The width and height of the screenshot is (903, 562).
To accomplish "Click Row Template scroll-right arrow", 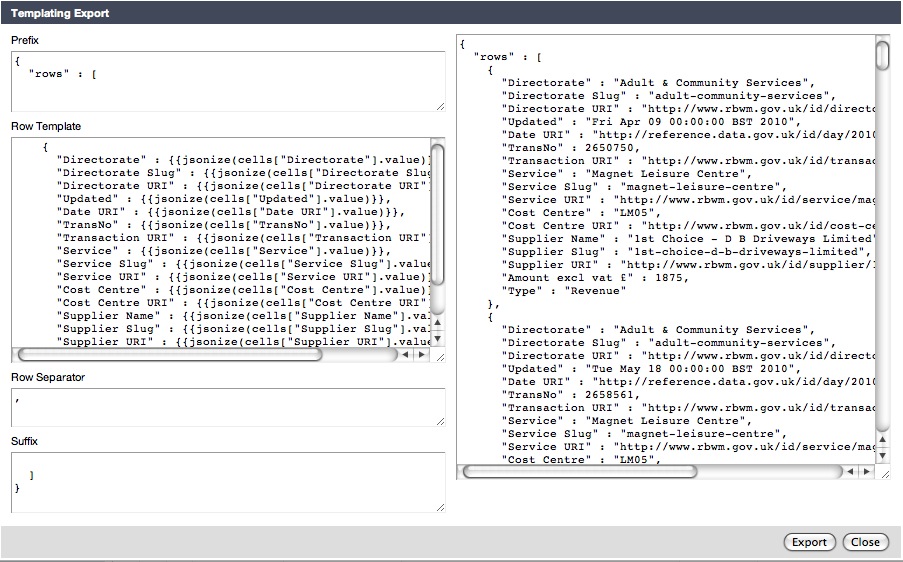I will (421, 354).
